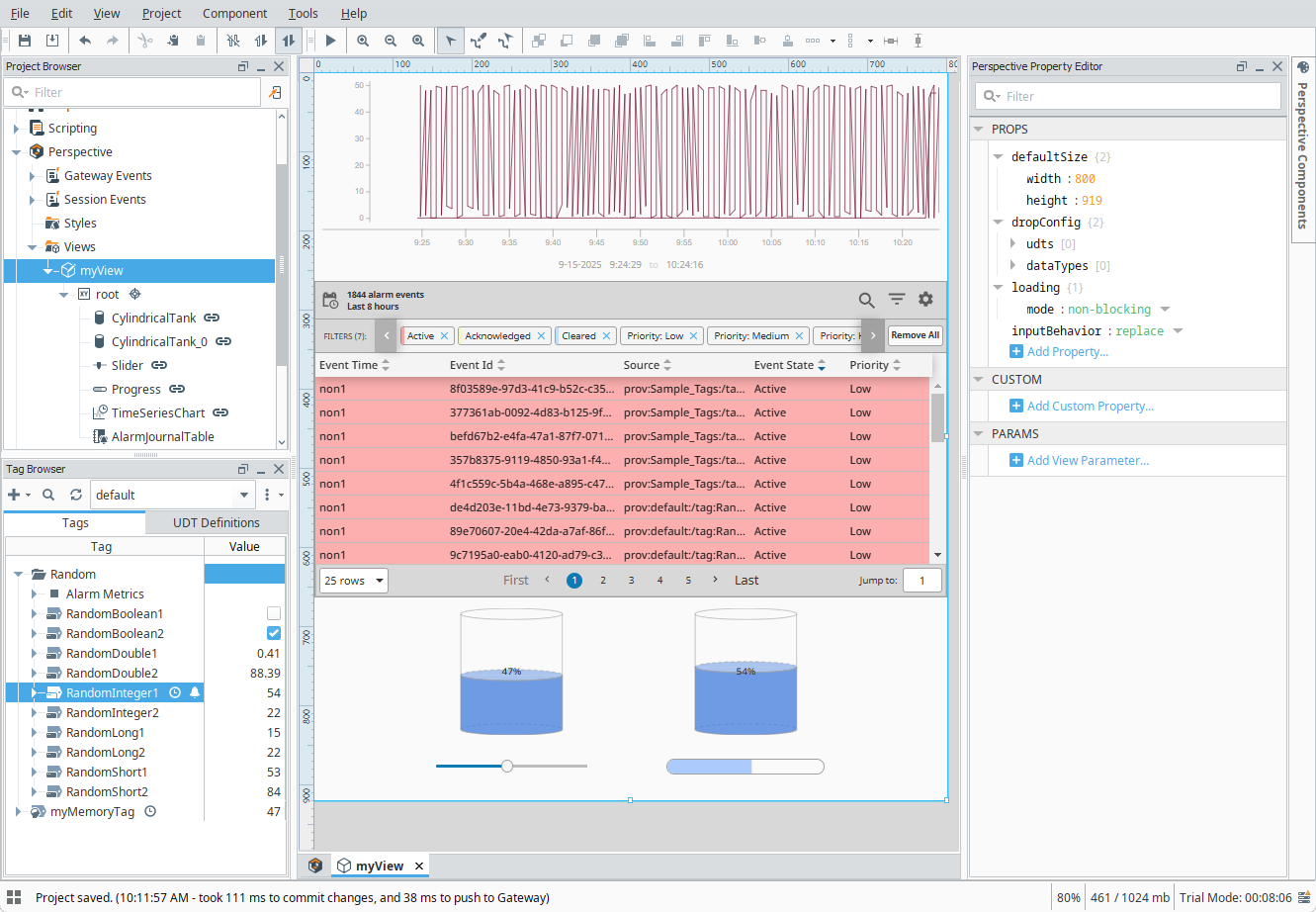The height and width of the screenshot is (912, 1316).
Task: Click the Reset Zoom magnifier icon
Action: [418, 41]
